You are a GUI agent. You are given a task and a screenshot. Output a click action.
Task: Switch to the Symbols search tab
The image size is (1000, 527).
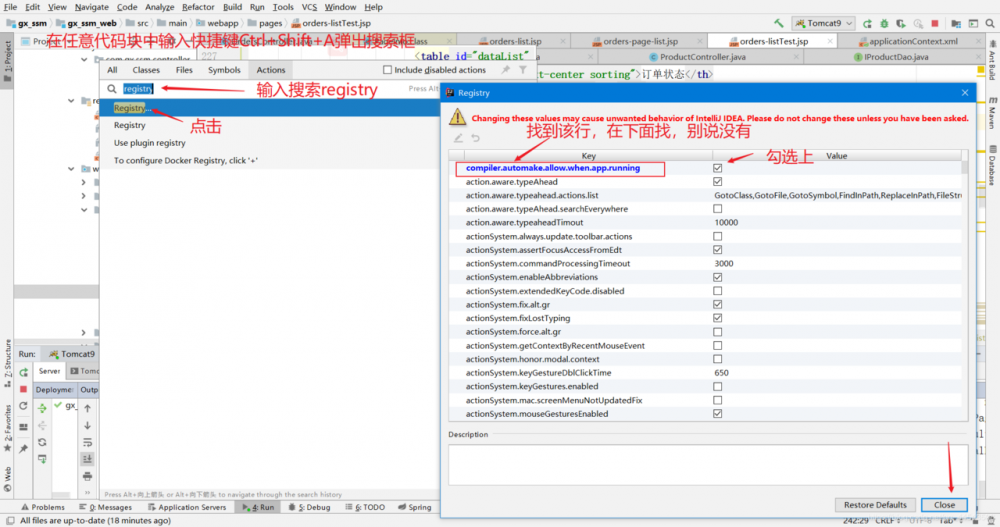click(x=224, y=70)
